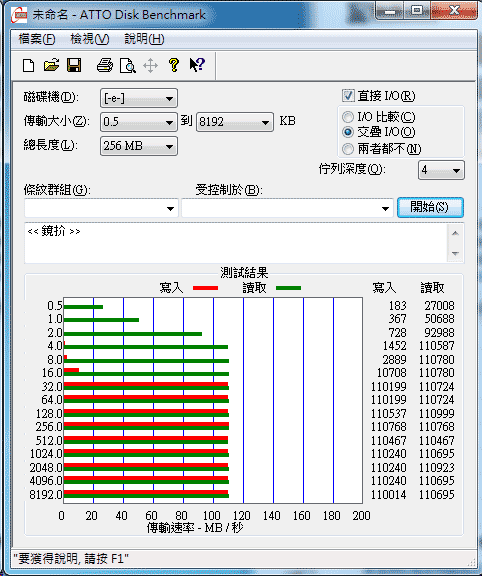
Task: Click write value 110014 in results
Action: tap(389, 495)
